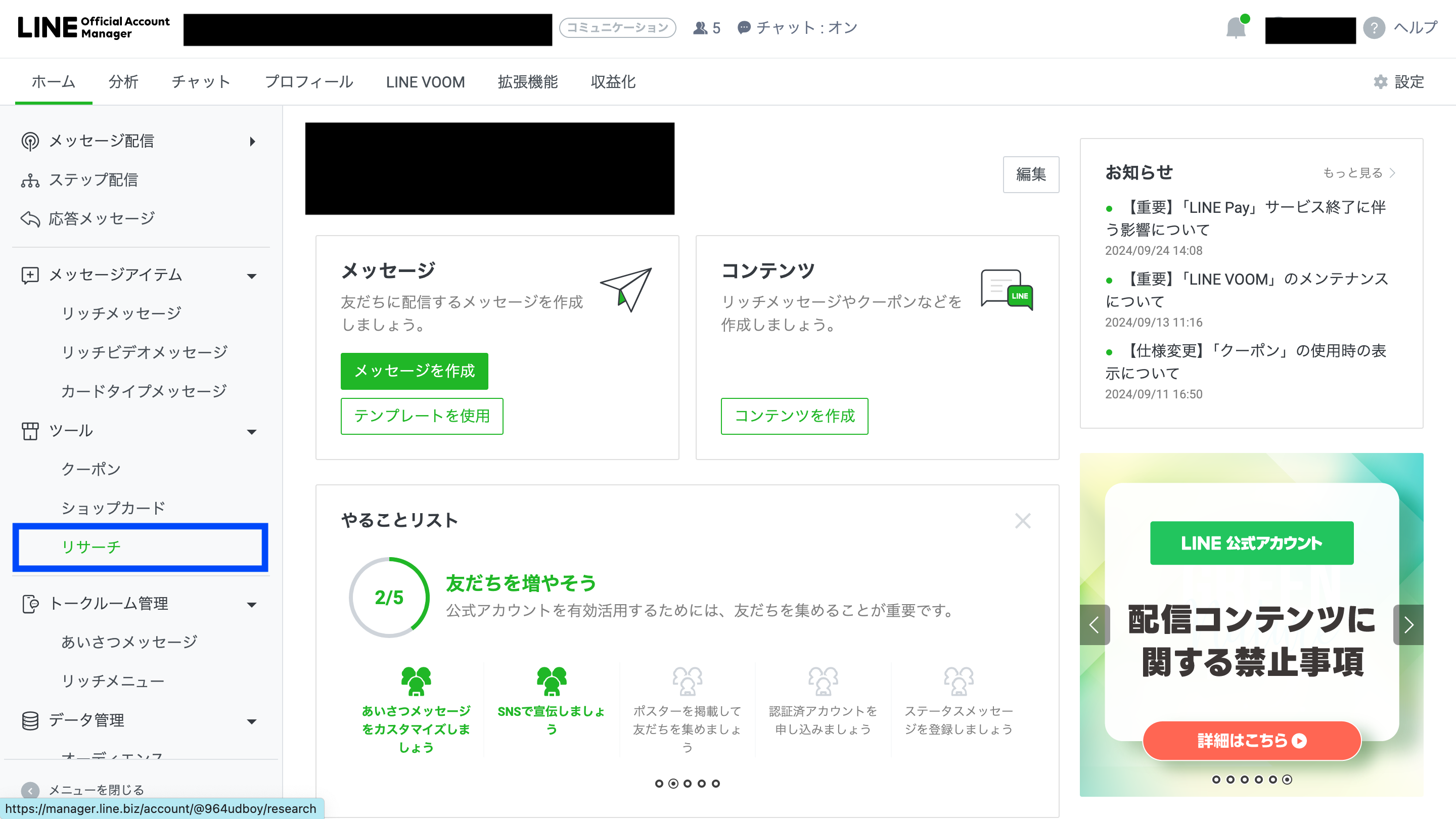The width and height of the screenshot is (1456, 819).
Task: Click the 応答メッセージ reply arrow icon
Action: click(x=30, y=219)
